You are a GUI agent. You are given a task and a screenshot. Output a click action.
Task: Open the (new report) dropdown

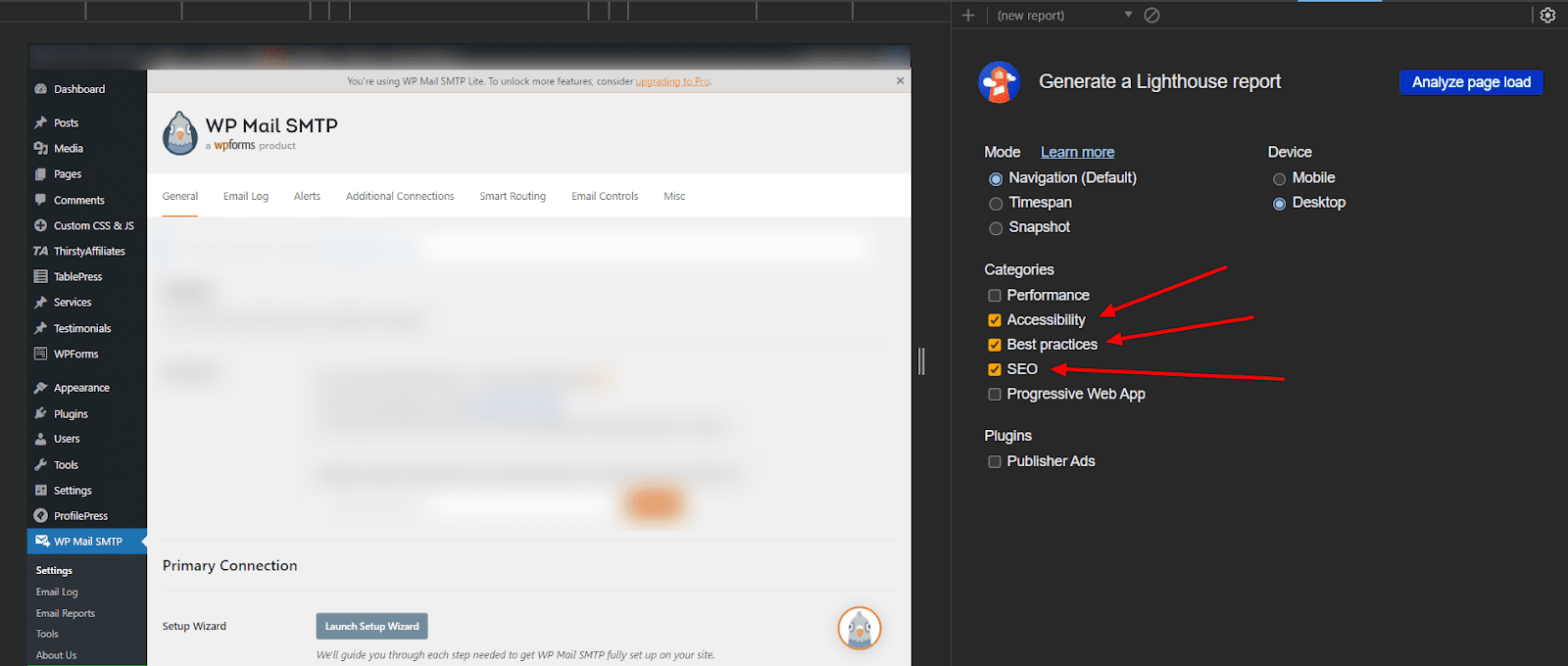pyautogui.click(x=1064, y=15)
